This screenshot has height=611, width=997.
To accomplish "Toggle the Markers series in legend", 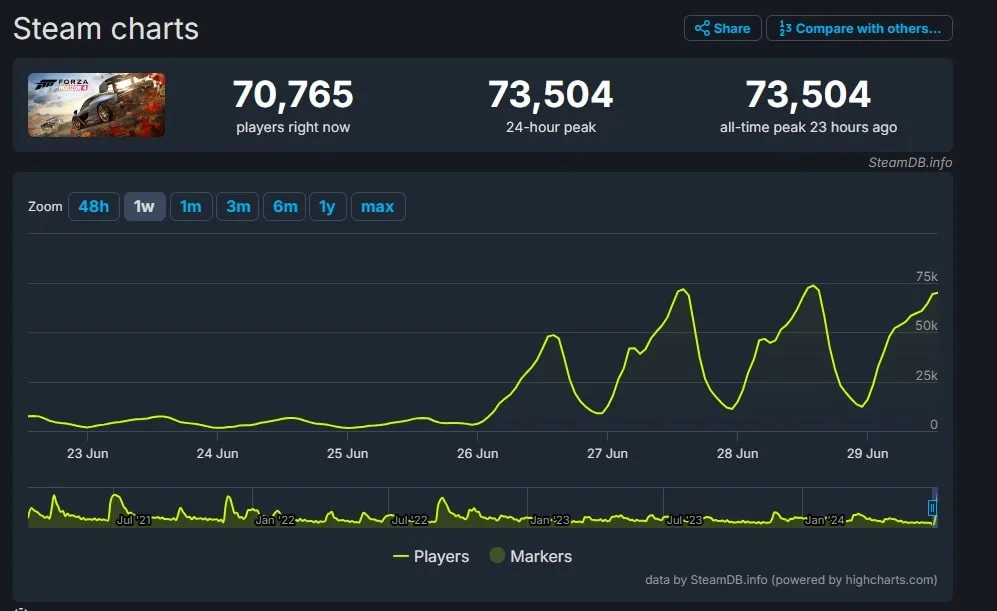I will pos(531,556).
